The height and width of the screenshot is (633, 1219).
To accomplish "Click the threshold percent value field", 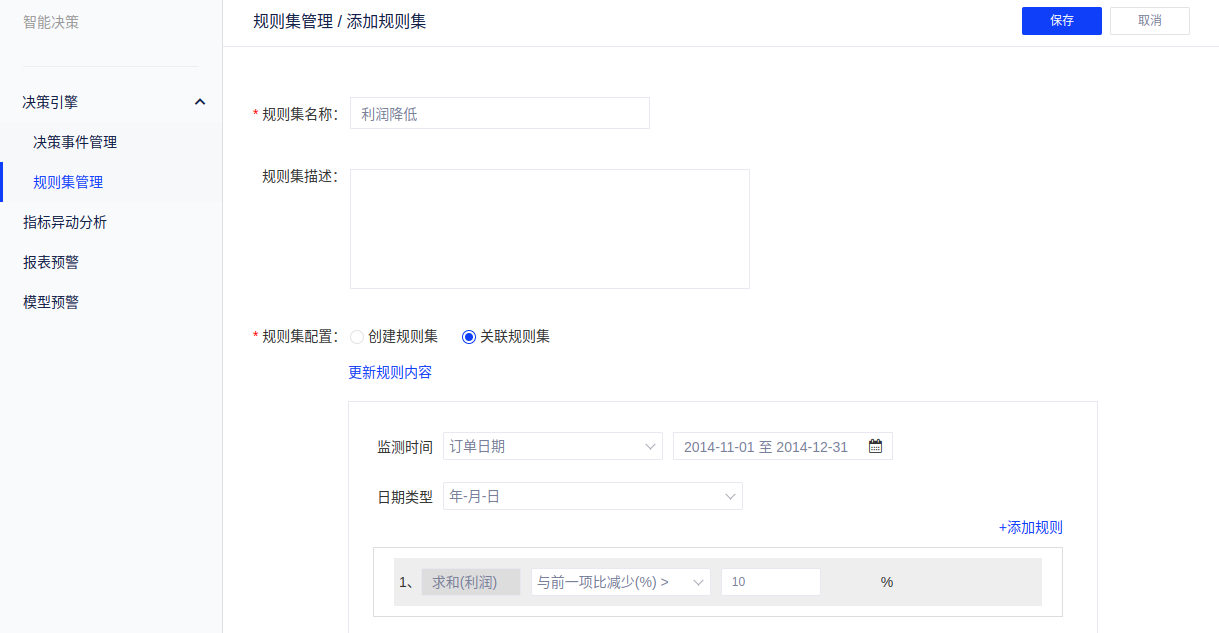I will click(770, 582).
